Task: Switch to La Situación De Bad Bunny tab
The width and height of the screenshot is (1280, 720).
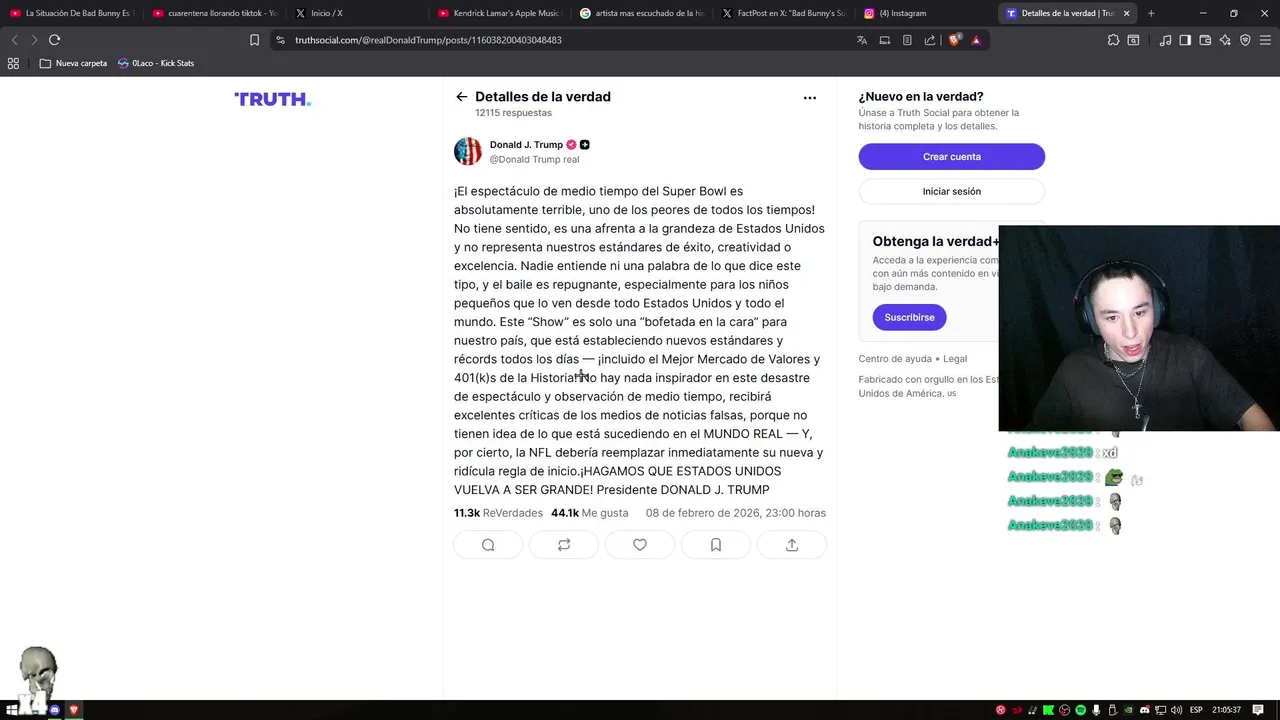Action: coord(71,13)
